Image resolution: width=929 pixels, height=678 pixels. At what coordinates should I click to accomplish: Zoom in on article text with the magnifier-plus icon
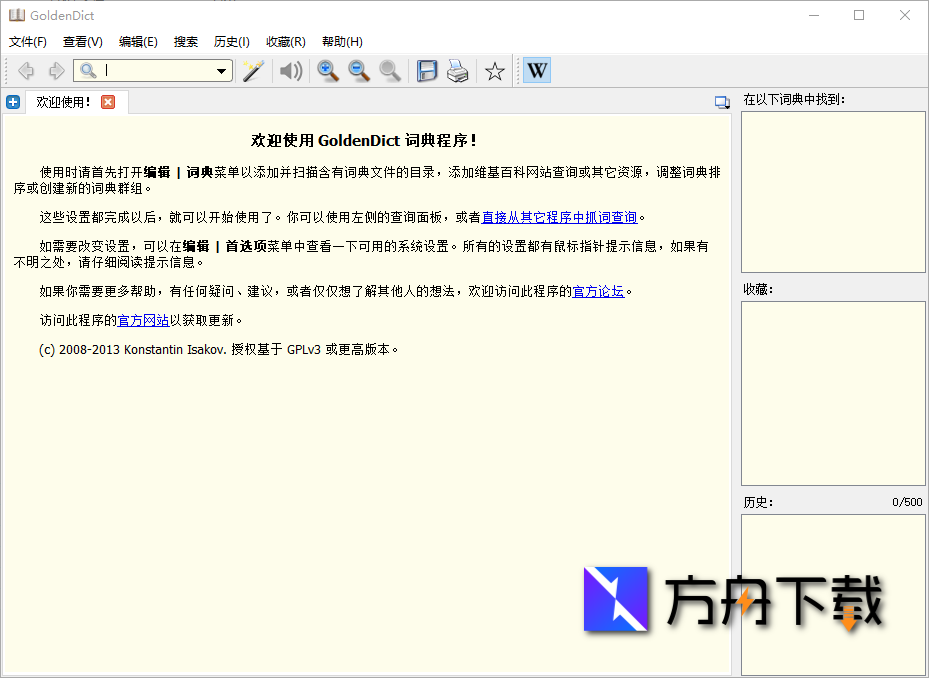pos(328,70)
